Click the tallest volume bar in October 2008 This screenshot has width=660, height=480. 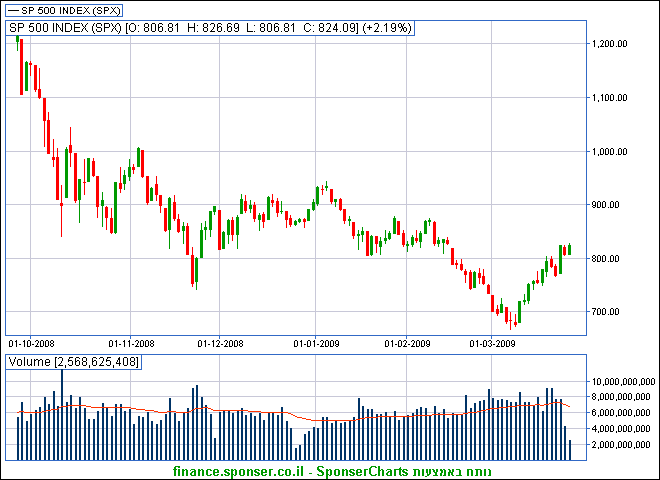point(62,415)
